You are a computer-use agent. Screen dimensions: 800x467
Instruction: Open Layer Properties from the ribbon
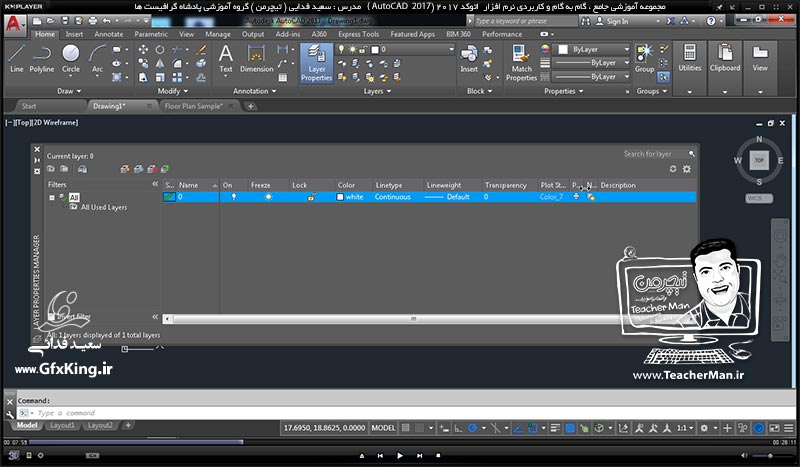(x=316, y=62)
